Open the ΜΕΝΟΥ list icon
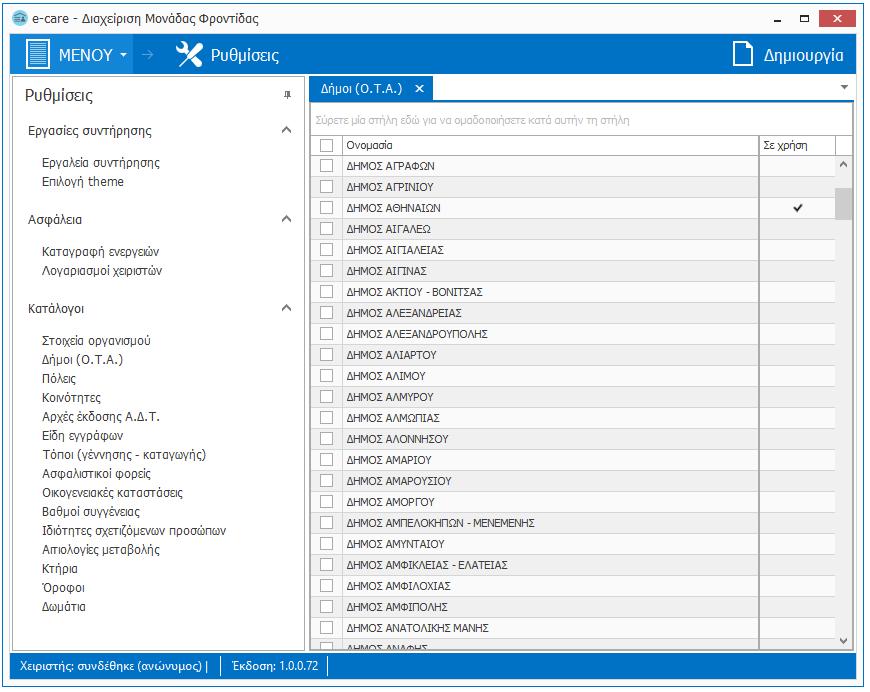Screen dimensions: 870x692 click(x=38, y=54)
